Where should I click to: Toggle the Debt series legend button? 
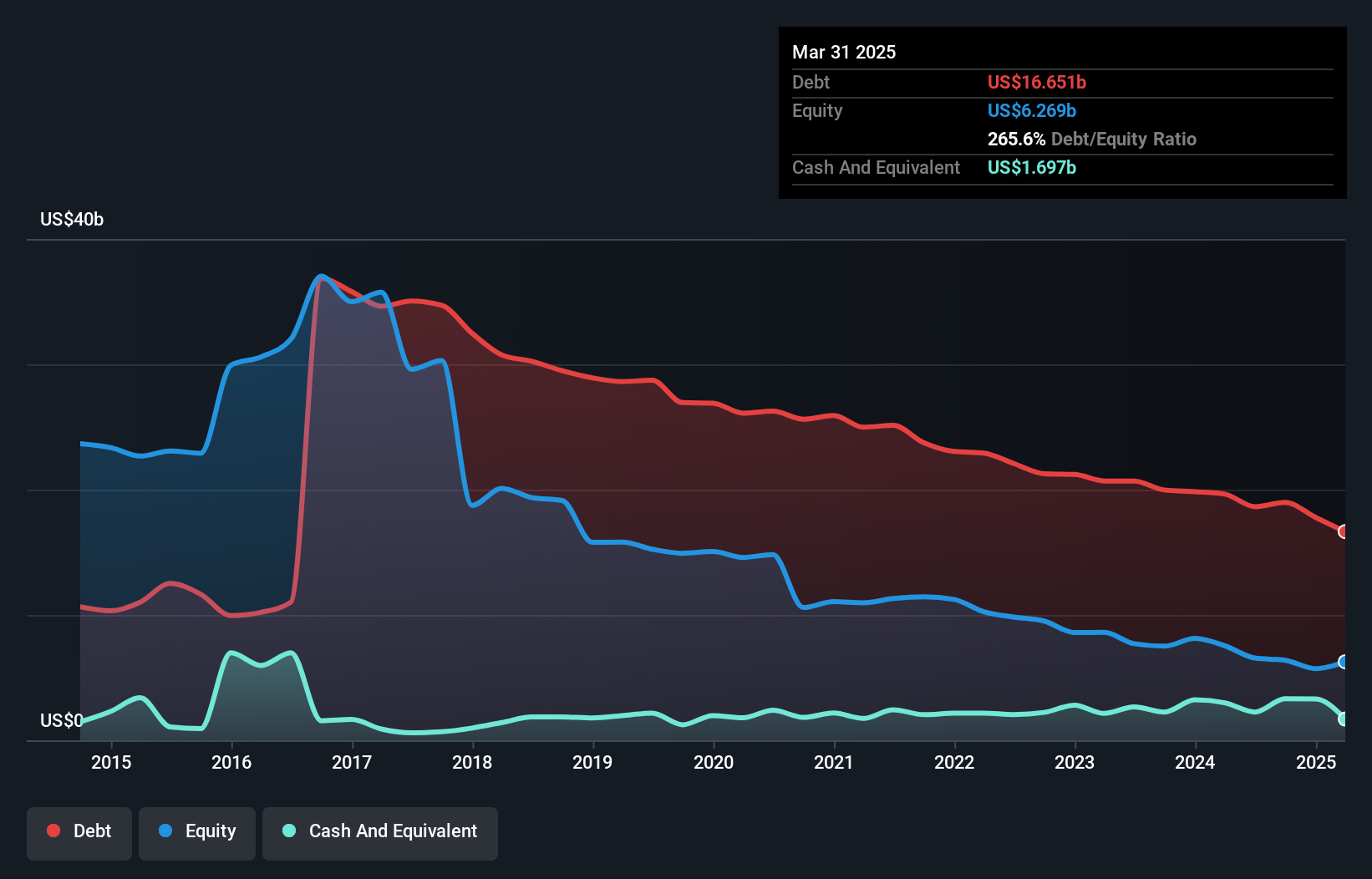pos(79,833)
